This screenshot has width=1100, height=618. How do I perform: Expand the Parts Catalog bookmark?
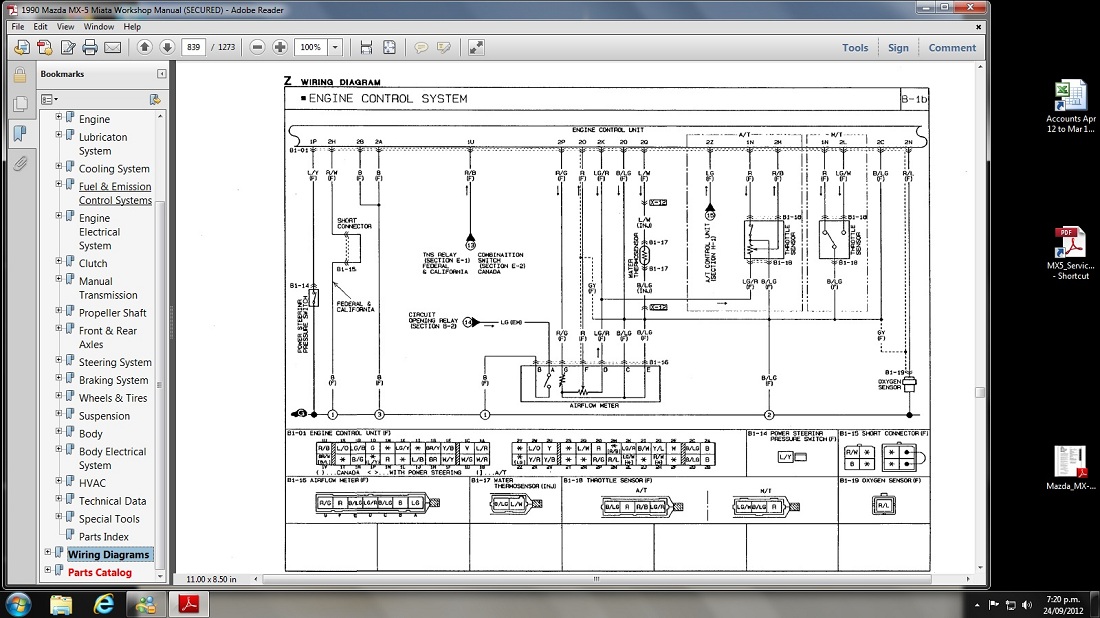(x=47, y=570)
